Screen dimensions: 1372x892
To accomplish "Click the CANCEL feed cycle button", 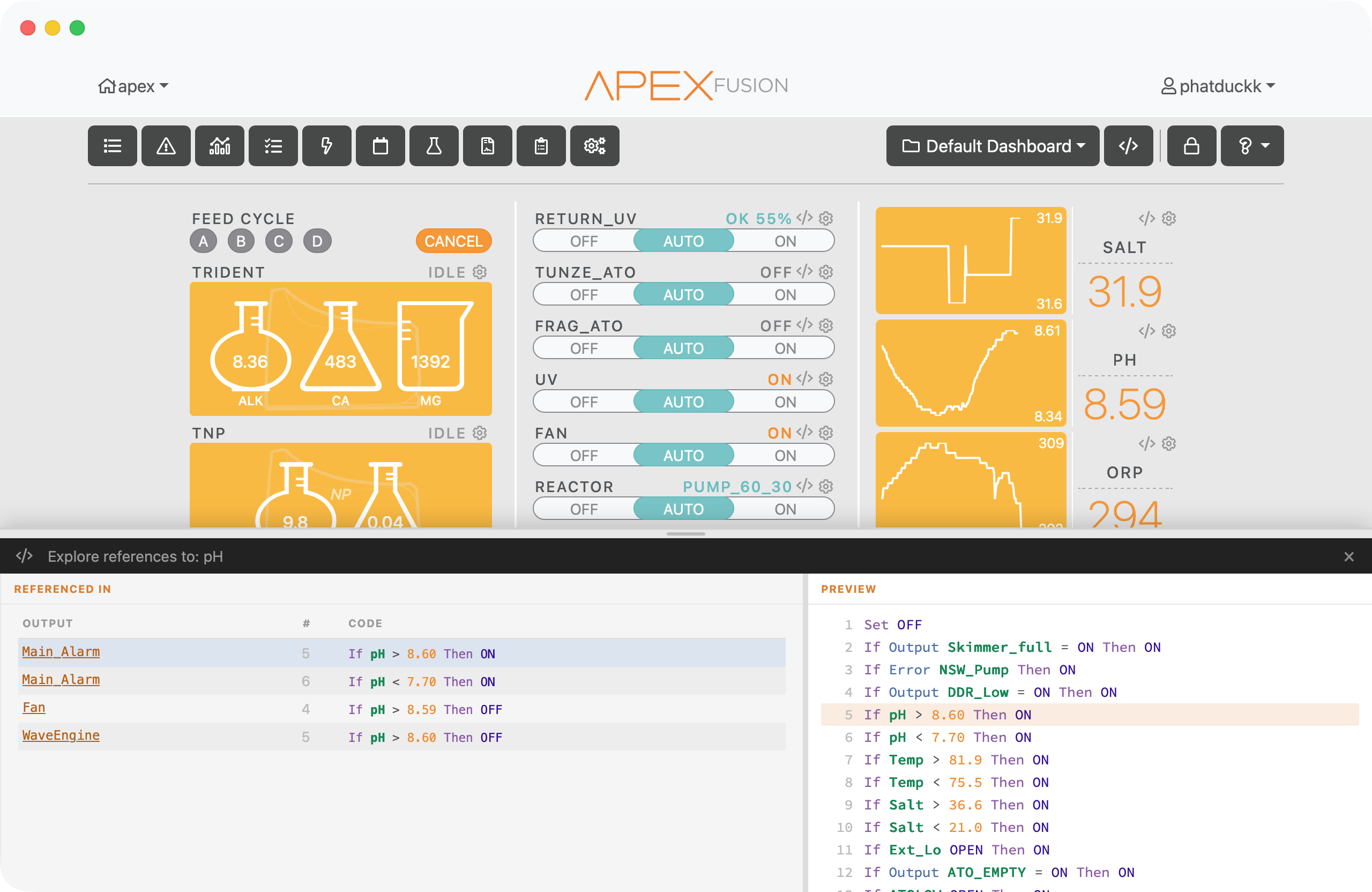I will click(454, 241).
